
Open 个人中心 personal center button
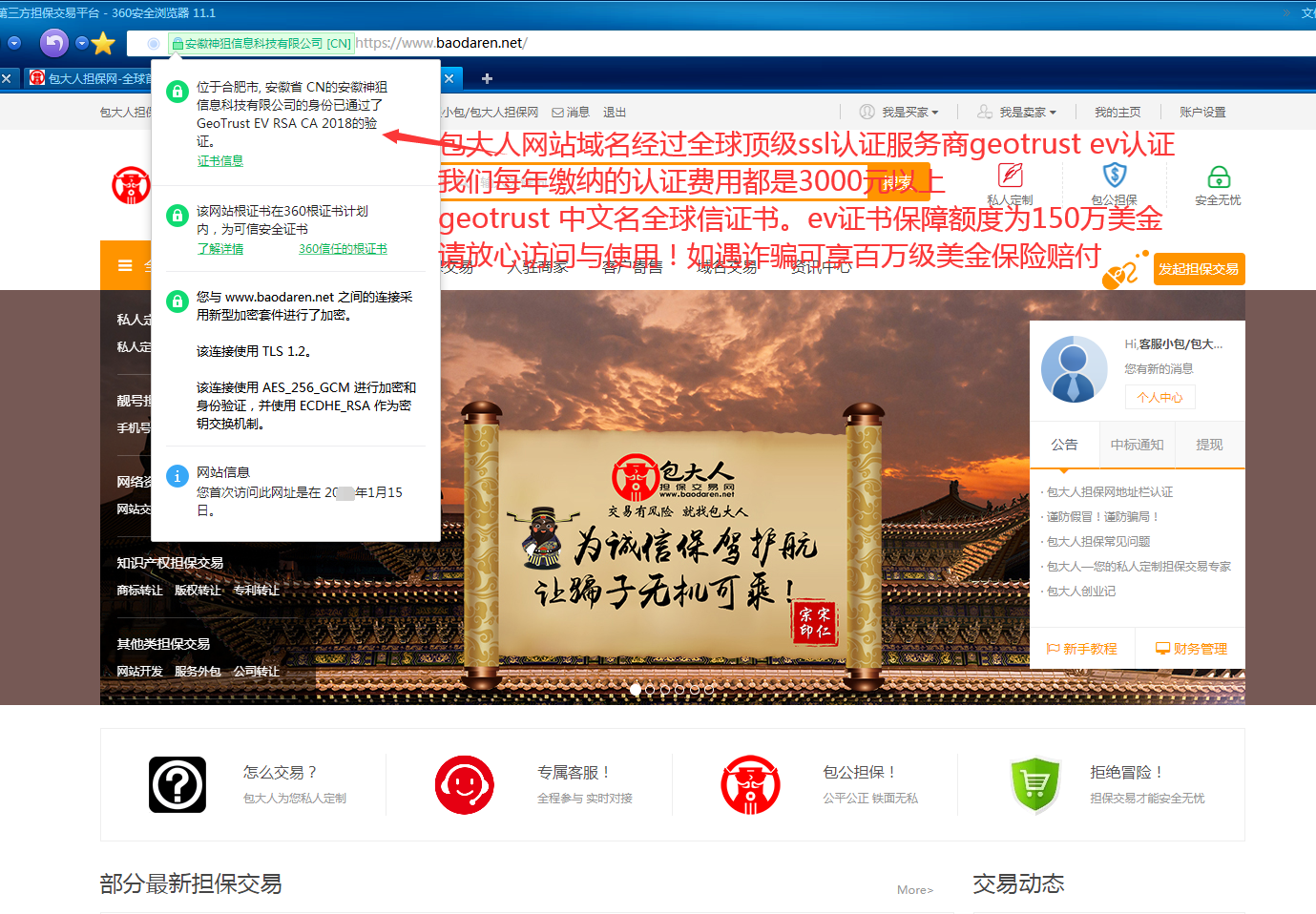(x=1159, y=397)
